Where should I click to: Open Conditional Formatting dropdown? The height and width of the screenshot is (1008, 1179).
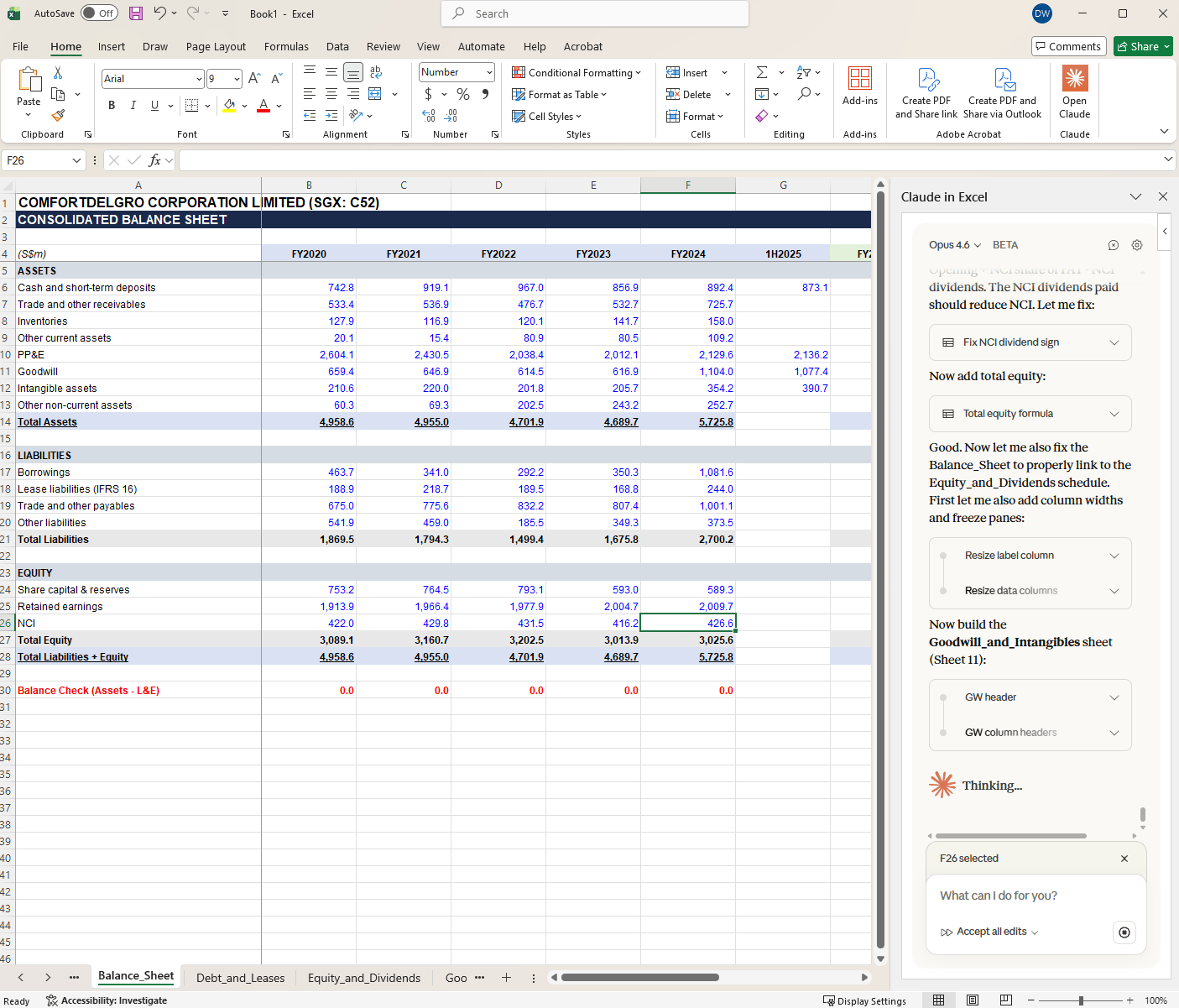576,73
